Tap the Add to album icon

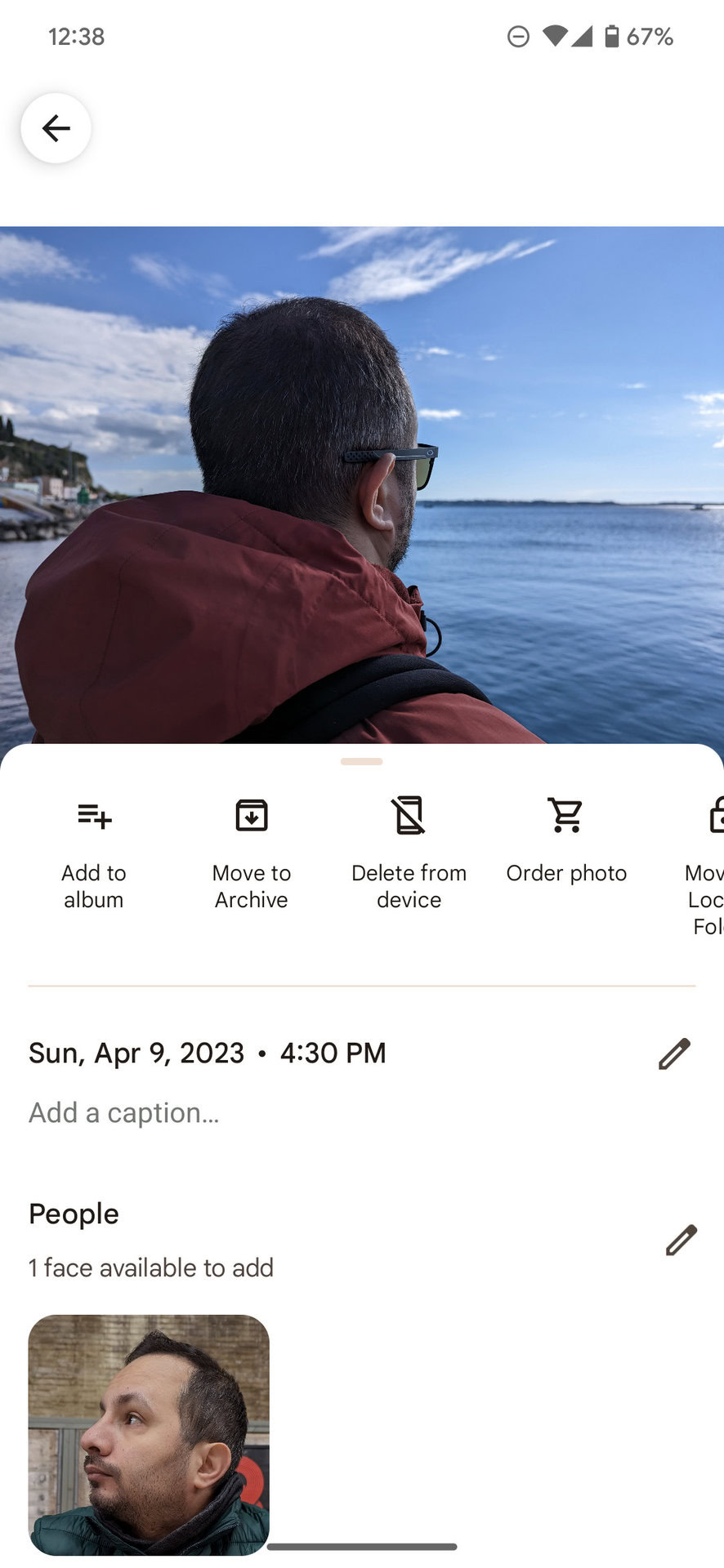(94, 815)
